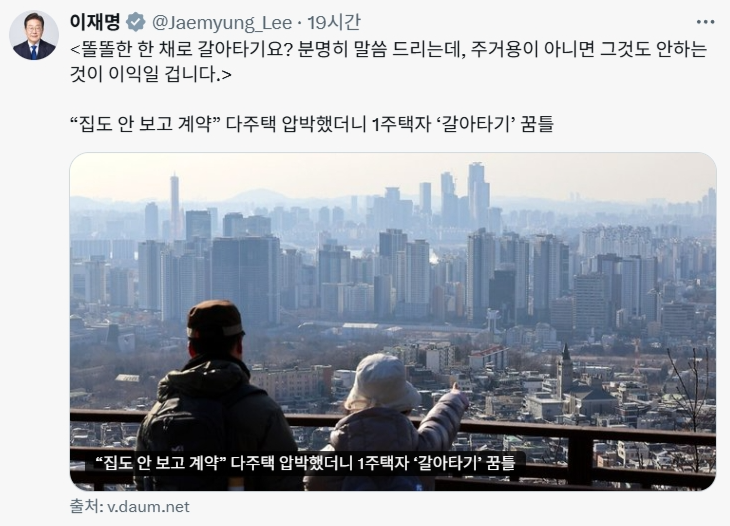Click the blue verified badge icon
730x526 pixels.
pos(136,22)
